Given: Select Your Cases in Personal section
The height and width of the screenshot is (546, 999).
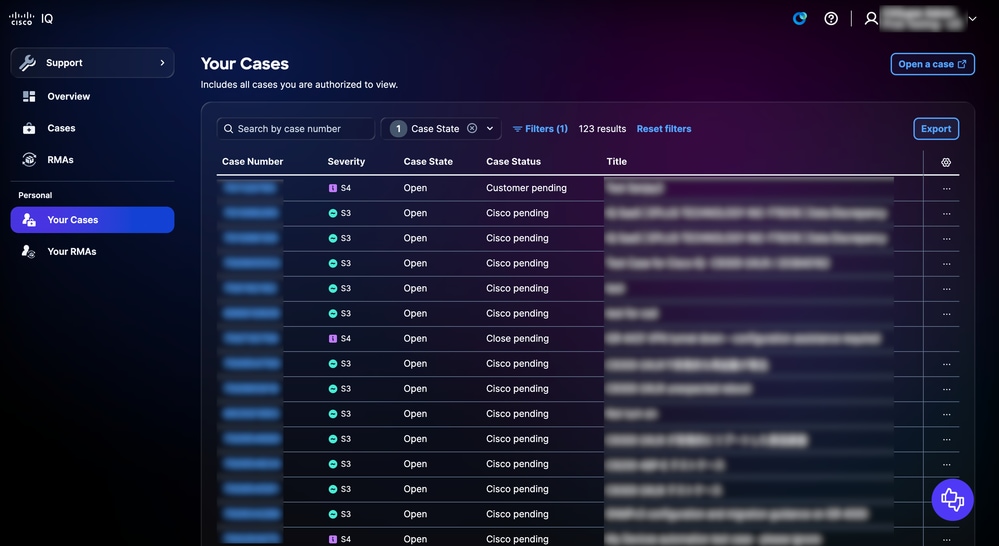Looking at the screenshot, I should coord(92,220).
